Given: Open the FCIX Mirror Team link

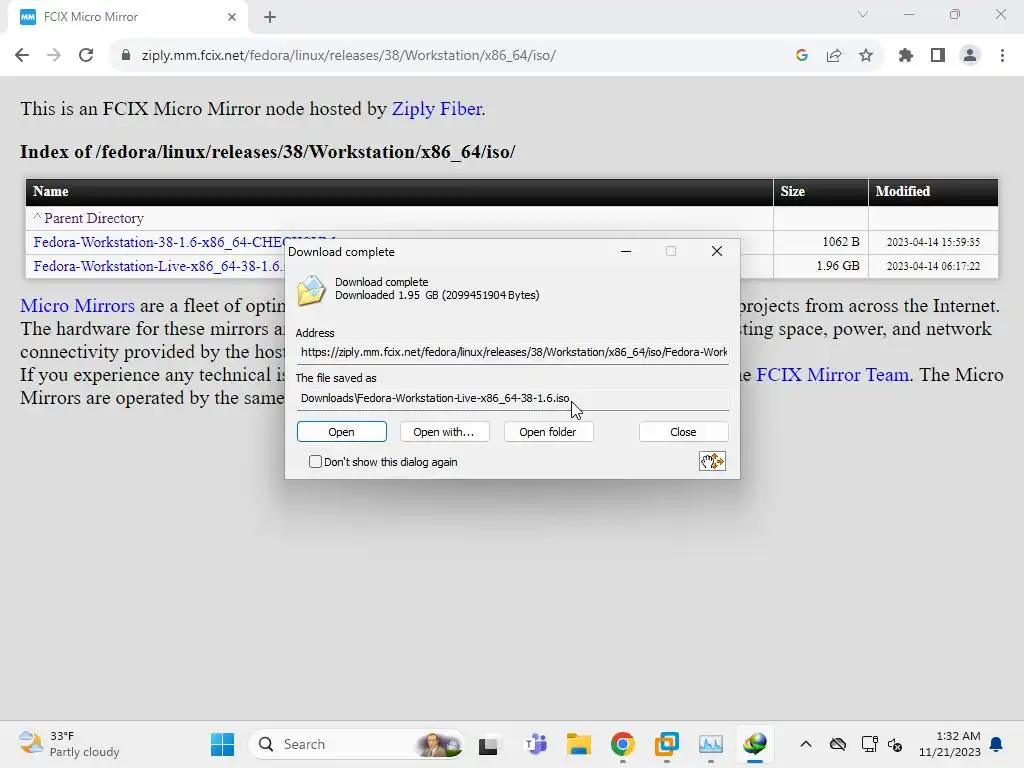Looking at the screenshot, I should pos(833,375).
